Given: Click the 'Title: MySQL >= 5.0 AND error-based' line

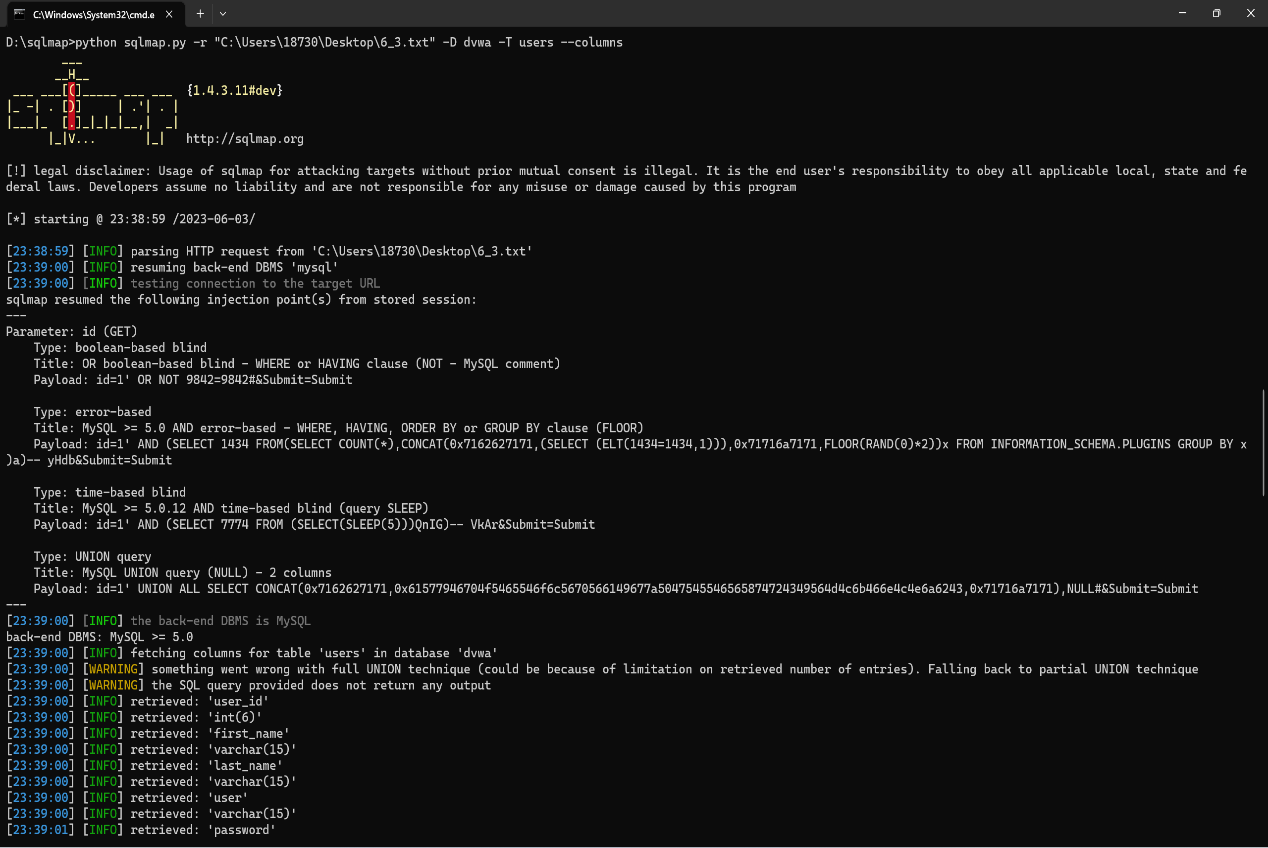Looking at the screenshot, I should click(339, 428).
